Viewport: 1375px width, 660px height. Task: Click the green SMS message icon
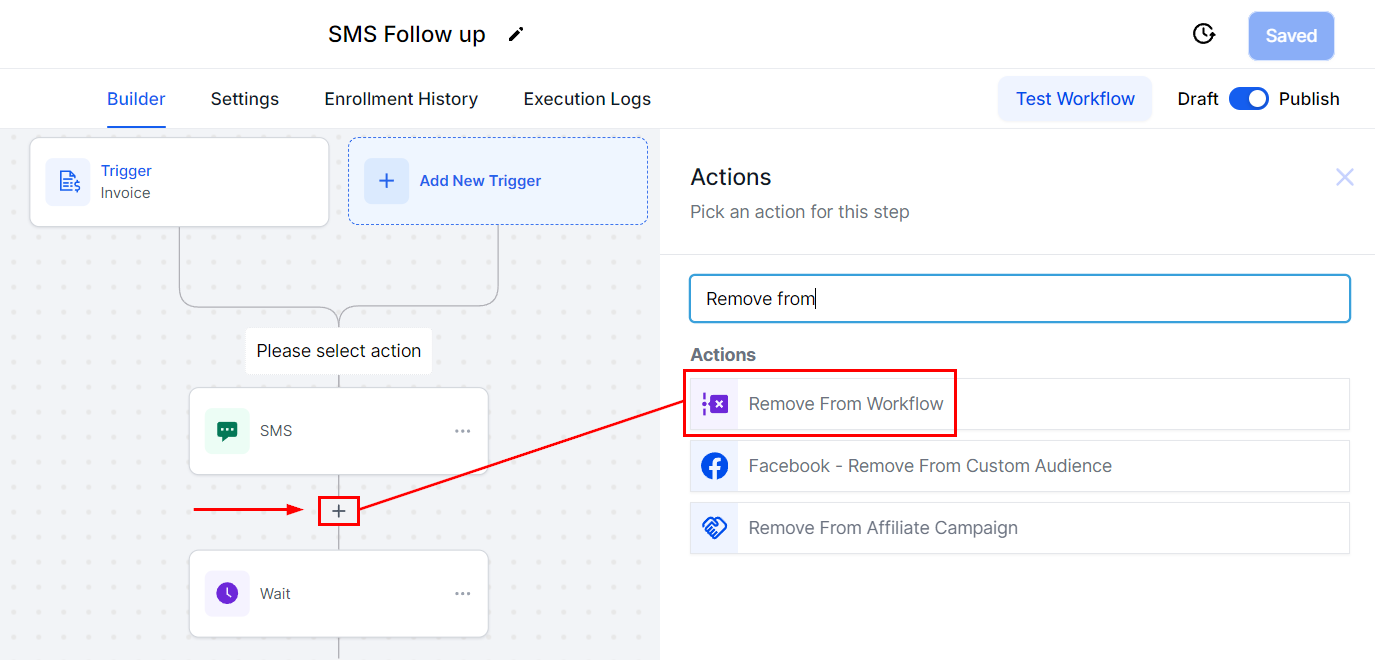pos(227,431)
